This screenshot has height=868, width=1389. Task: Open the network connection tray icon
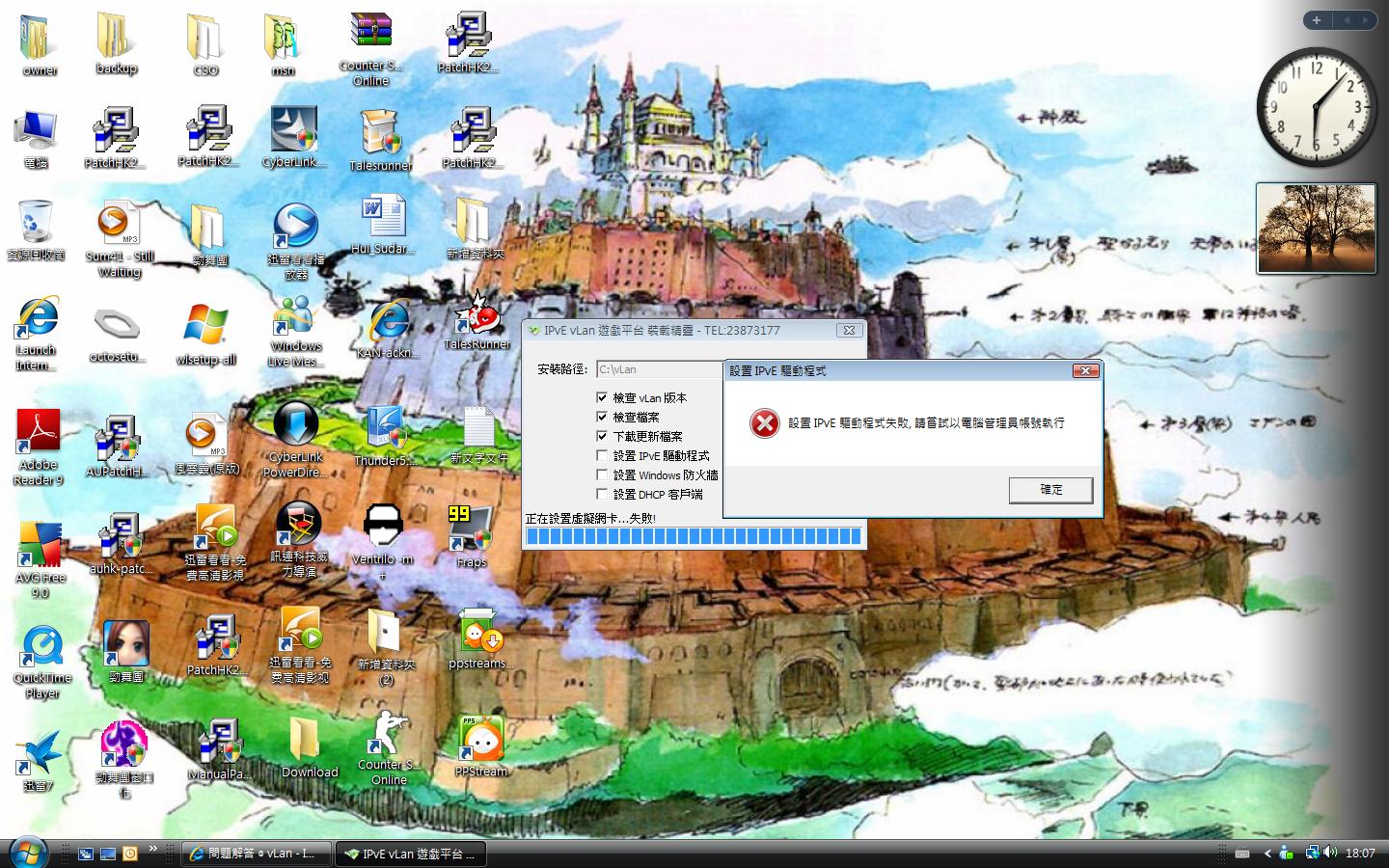[x=1312, y=854]
